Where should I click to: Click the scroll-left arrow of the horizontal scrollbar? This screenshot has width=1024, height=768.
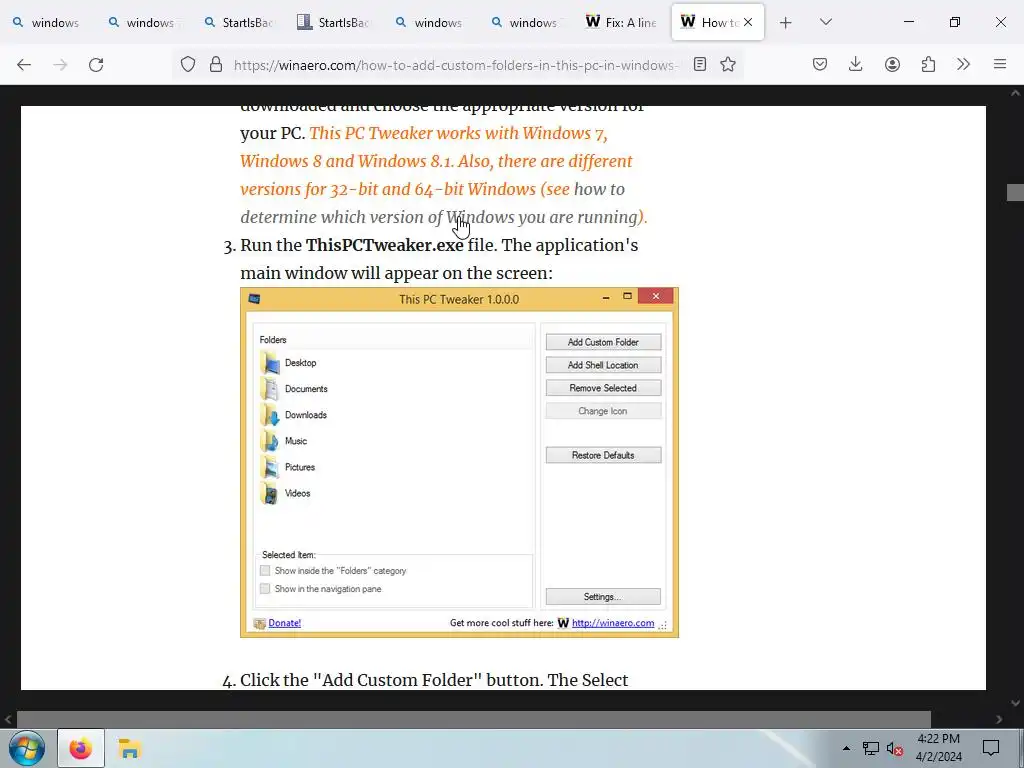tap(8, 719)
